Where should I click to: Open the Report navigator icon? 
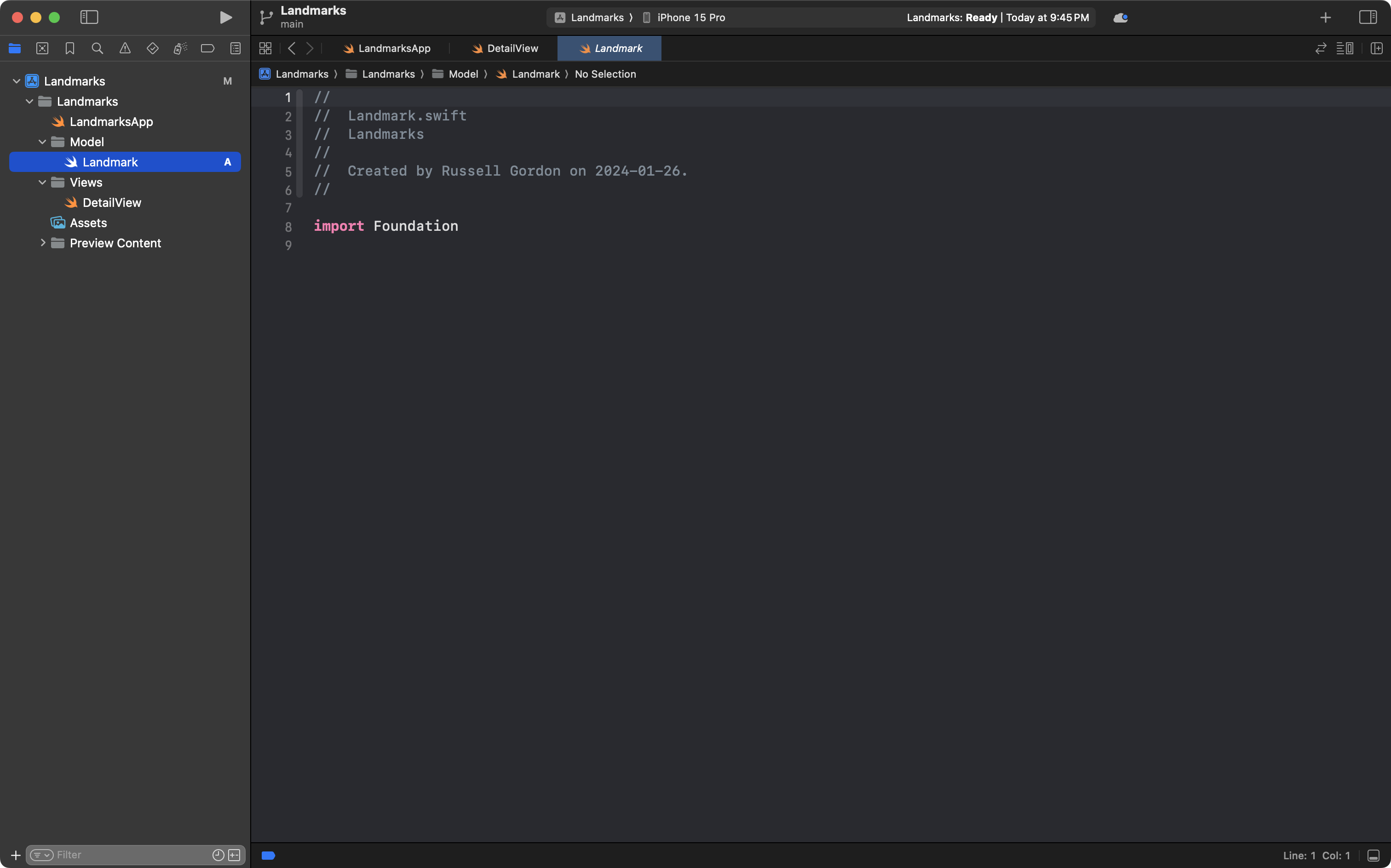pos(236,48)
